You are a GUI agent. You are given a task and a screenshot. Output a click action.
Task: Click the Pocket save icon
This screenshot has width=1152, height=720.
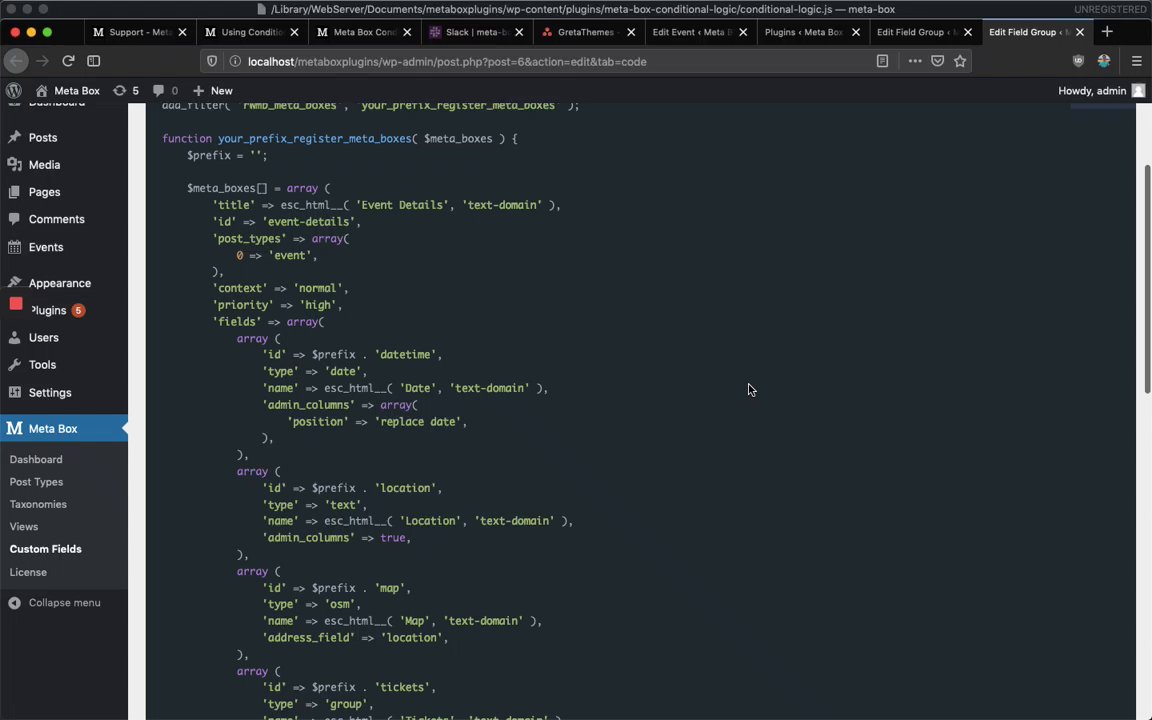coord(937,61)
